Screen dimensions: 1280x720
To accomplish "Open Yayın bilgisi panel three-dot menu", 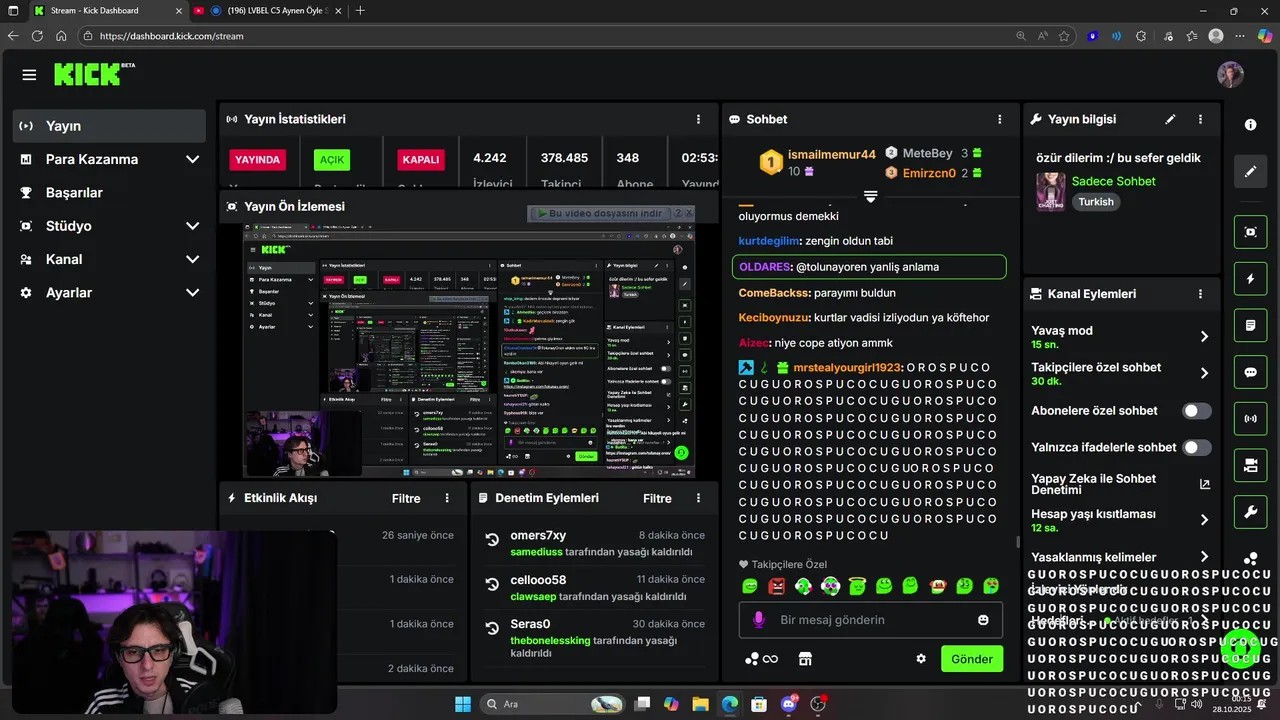I will pyautogui.click(x=1200, y=119).
